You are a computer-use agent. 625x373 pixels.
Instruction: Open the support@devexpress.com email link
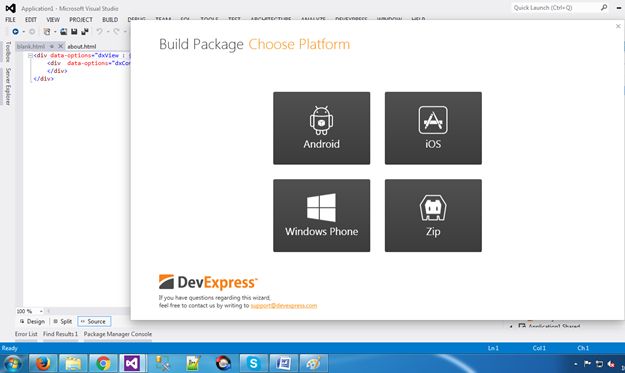pos(284,306)
